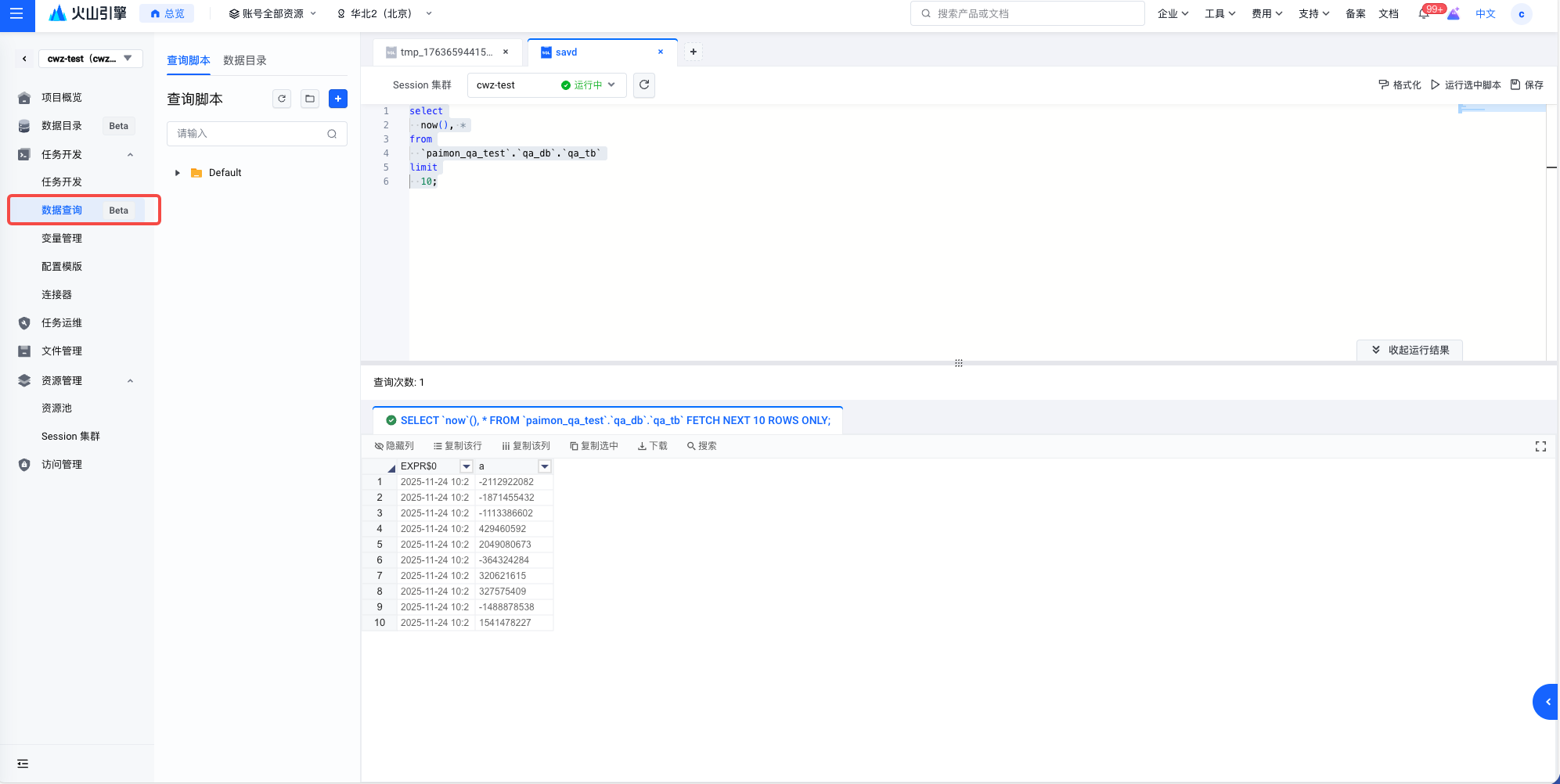This screenshot has height=784, width=1560.
Task: Click the 运行选中脚本 run button
Action: tap(1465, 85)
